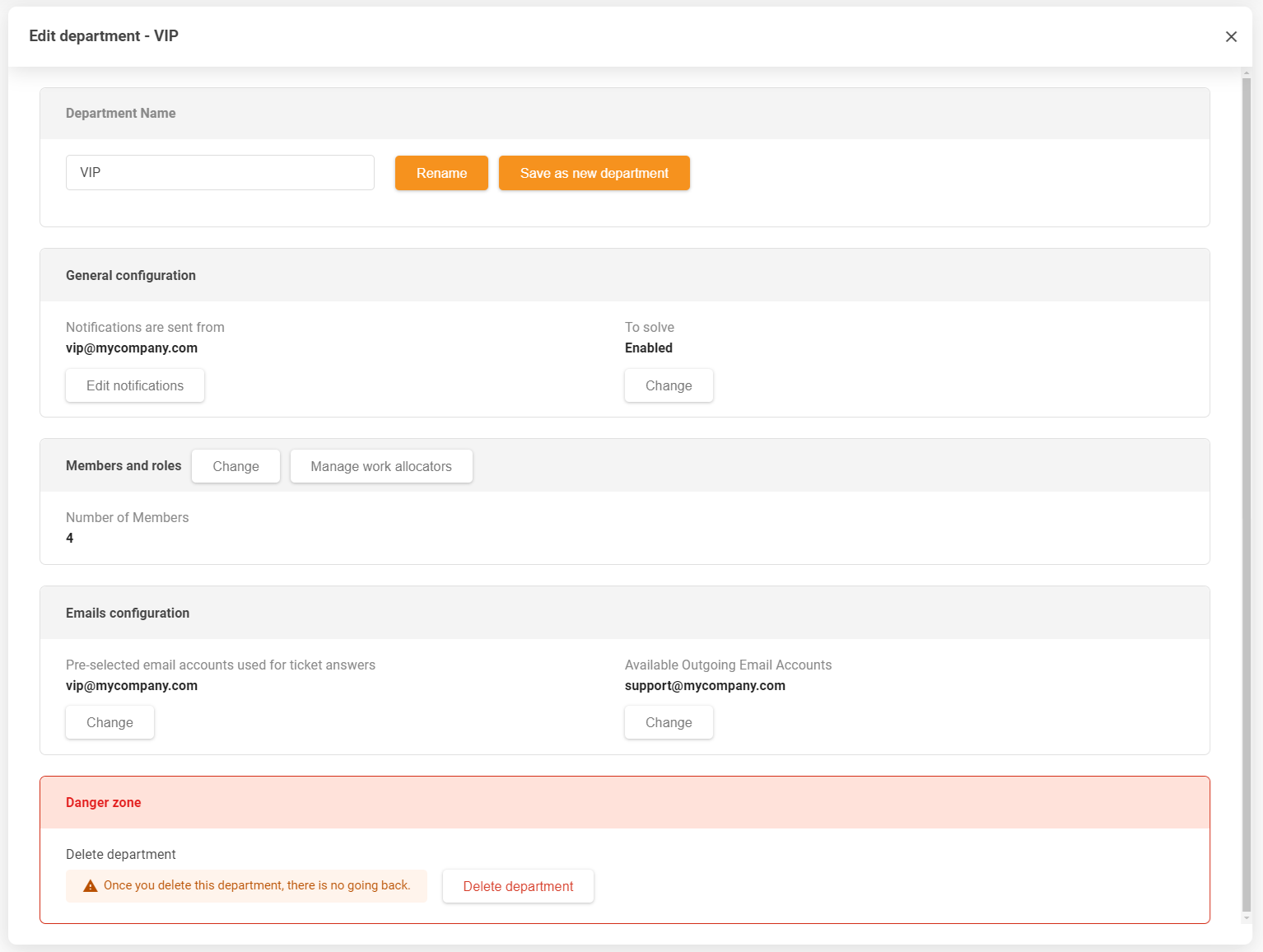Focus the department name field containing VIP
The width and height of the screenshot is (1263, 952).
[220, 173]
